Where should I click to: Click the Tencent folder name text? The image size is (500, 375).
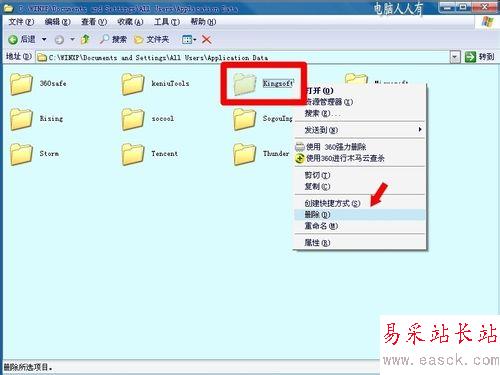(x=164, y=154)
